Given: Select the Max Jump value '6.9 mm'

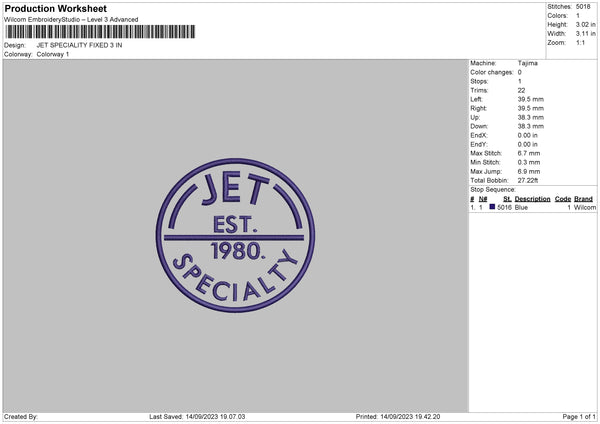Looking at the screenshot, I should [529, 171].
